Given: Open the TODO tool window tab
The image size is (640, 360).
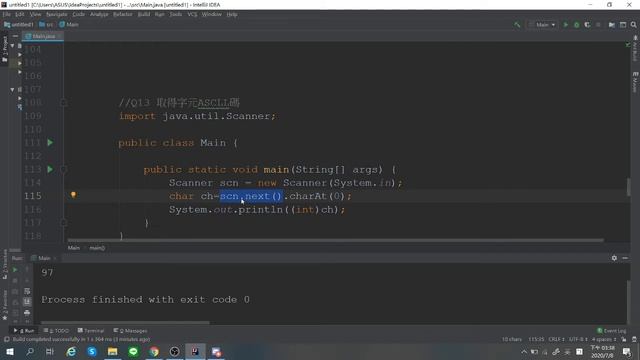Looking at the screenshot, I should click(x=56, y=331).
